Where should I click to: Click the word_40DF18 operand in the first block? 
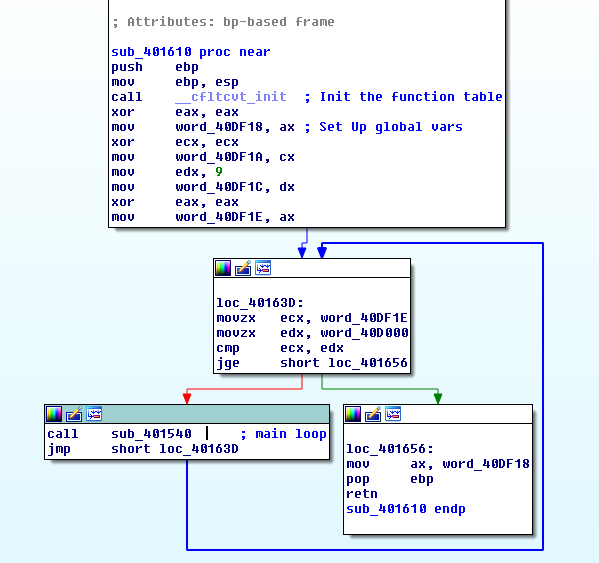pyautogui.click(x=219, y=127)
